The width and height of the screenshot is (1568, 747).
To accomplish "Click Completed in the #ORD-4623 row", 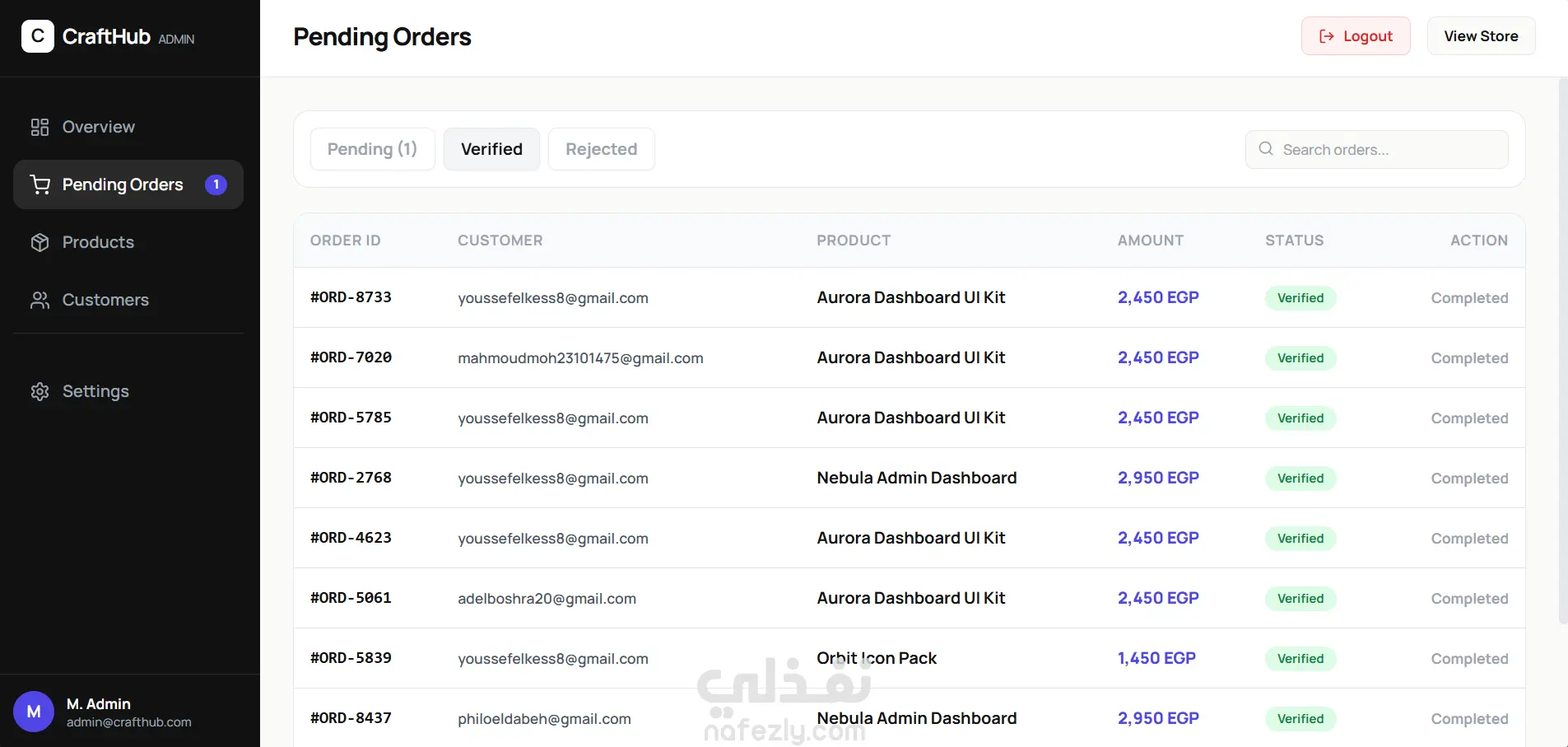I will [1469, 539].
